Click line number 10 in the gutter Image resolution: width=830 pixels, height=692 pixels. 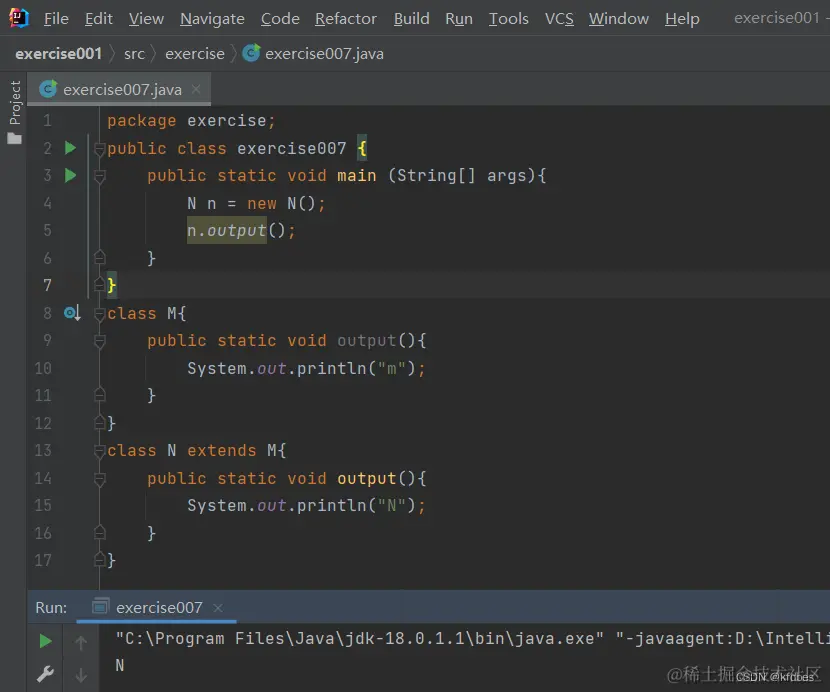[43, 368]
